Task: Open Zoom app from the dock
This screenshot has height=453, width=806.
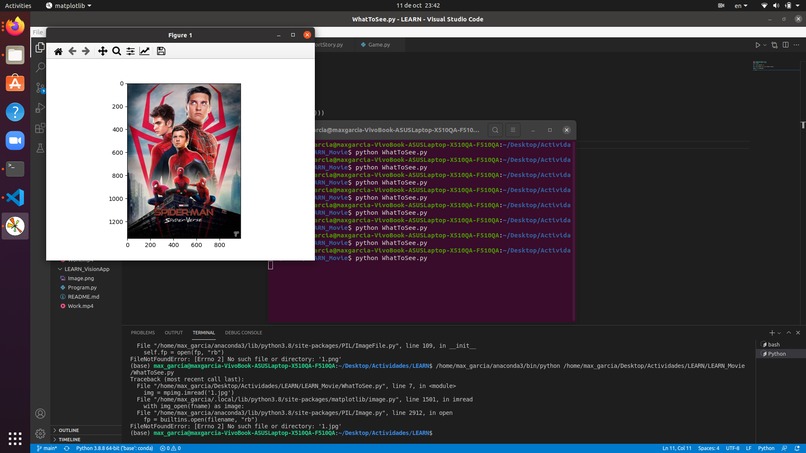Action: click(x=15, y=140)
